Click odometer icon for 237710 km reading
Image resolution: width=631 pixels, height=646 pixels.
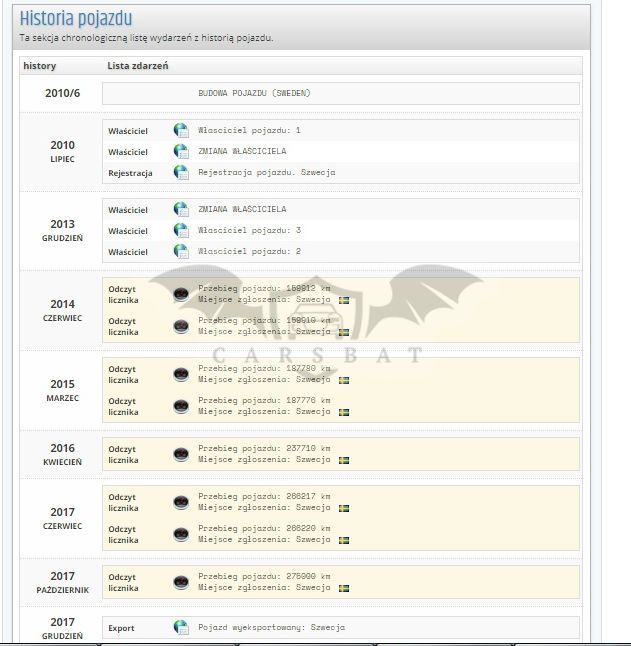[x=181, y=454]
